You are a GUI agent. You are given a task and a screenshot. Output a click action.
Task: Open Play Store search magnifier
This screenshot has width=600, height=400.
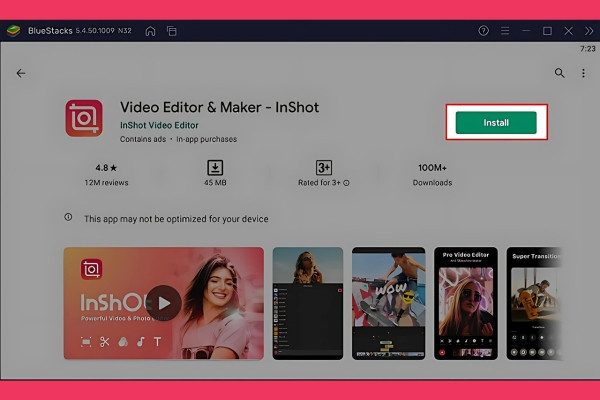tap(559, 73)
